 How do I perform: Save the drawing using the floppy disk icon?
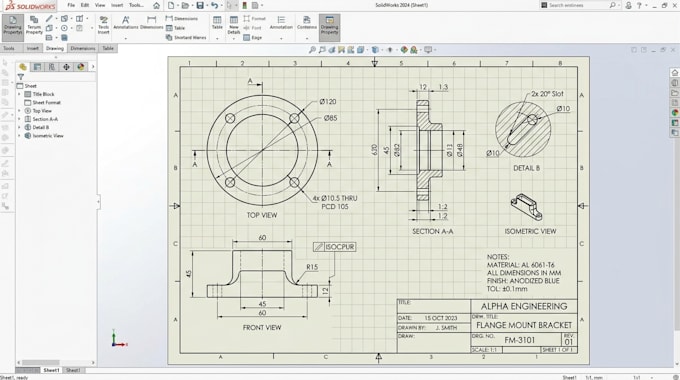[200, 5]
